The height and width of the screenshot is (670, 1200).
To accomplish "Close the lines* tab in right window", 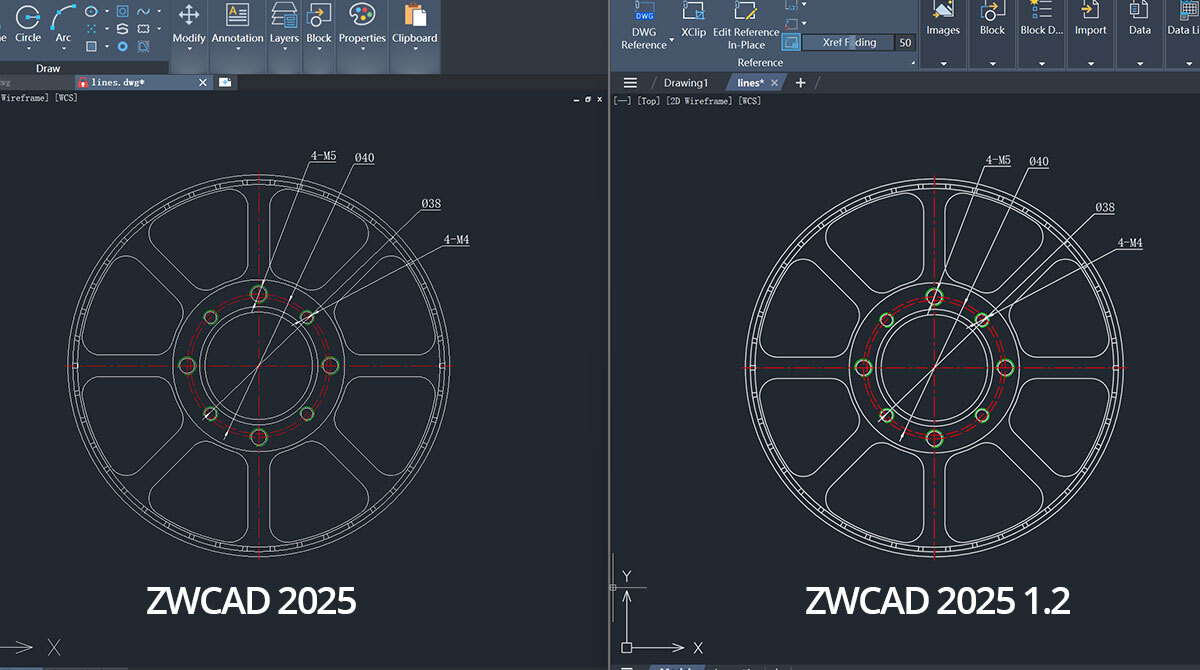I will pos(776,83).
